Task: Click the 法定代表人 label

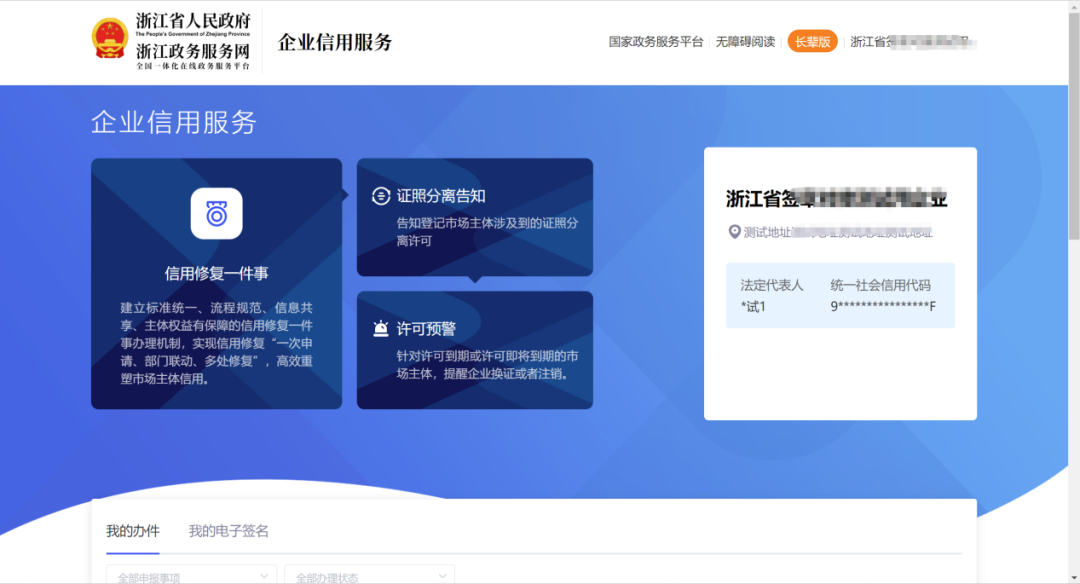Action: [771, 285]
